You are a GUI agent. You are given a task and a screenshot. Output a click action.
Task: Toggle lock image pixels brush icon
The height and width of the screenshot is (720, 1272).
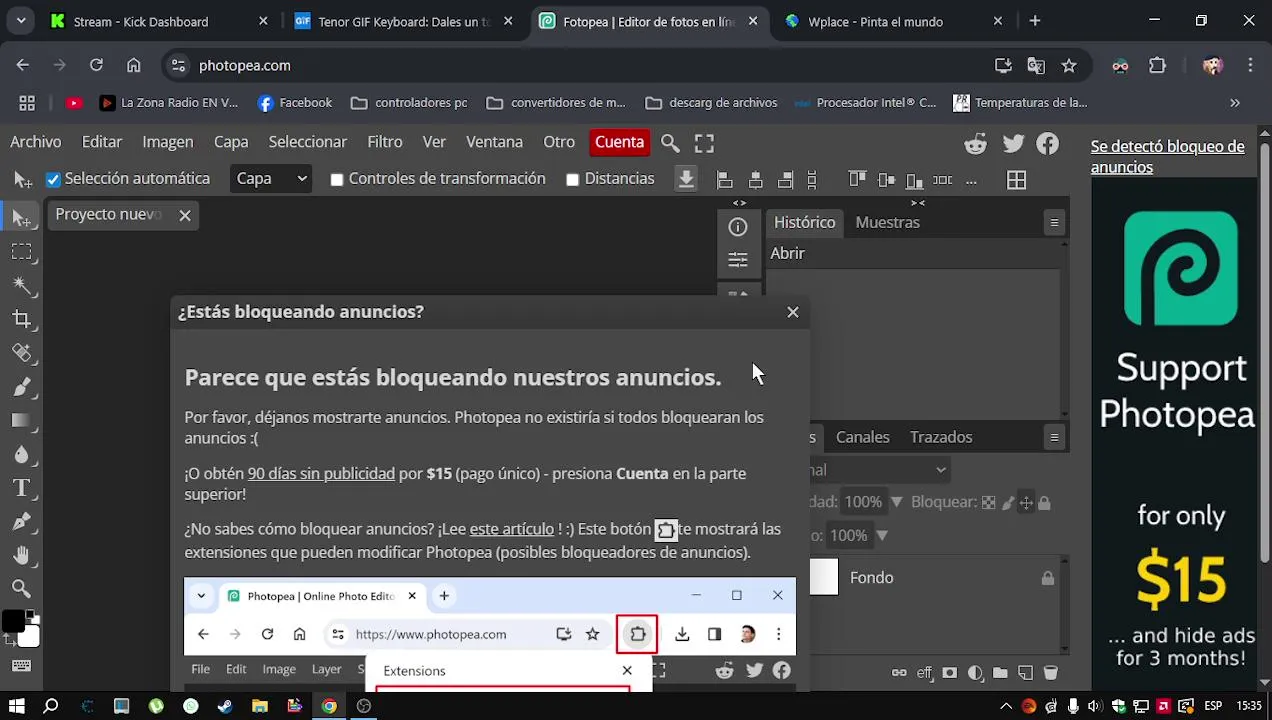tap(1008, 503)
